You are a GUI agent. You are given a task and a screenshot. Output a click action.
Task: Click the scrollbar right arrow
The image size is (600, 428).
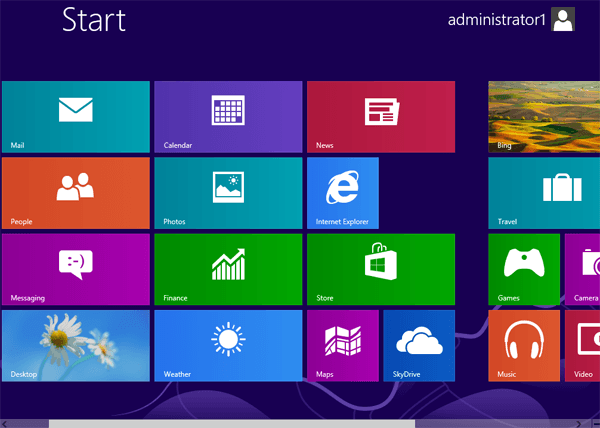coord(579,424)
